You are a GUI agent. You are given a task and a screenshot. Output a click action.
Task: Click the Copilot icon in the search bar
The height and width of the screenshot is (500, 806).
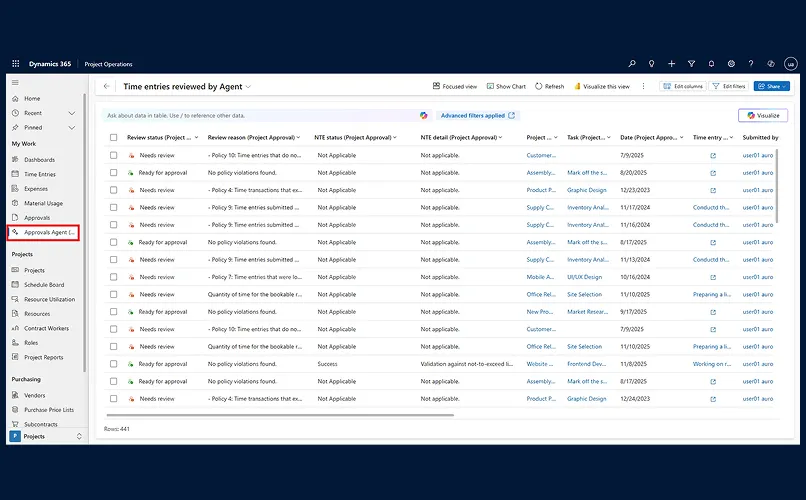(424, 116)
